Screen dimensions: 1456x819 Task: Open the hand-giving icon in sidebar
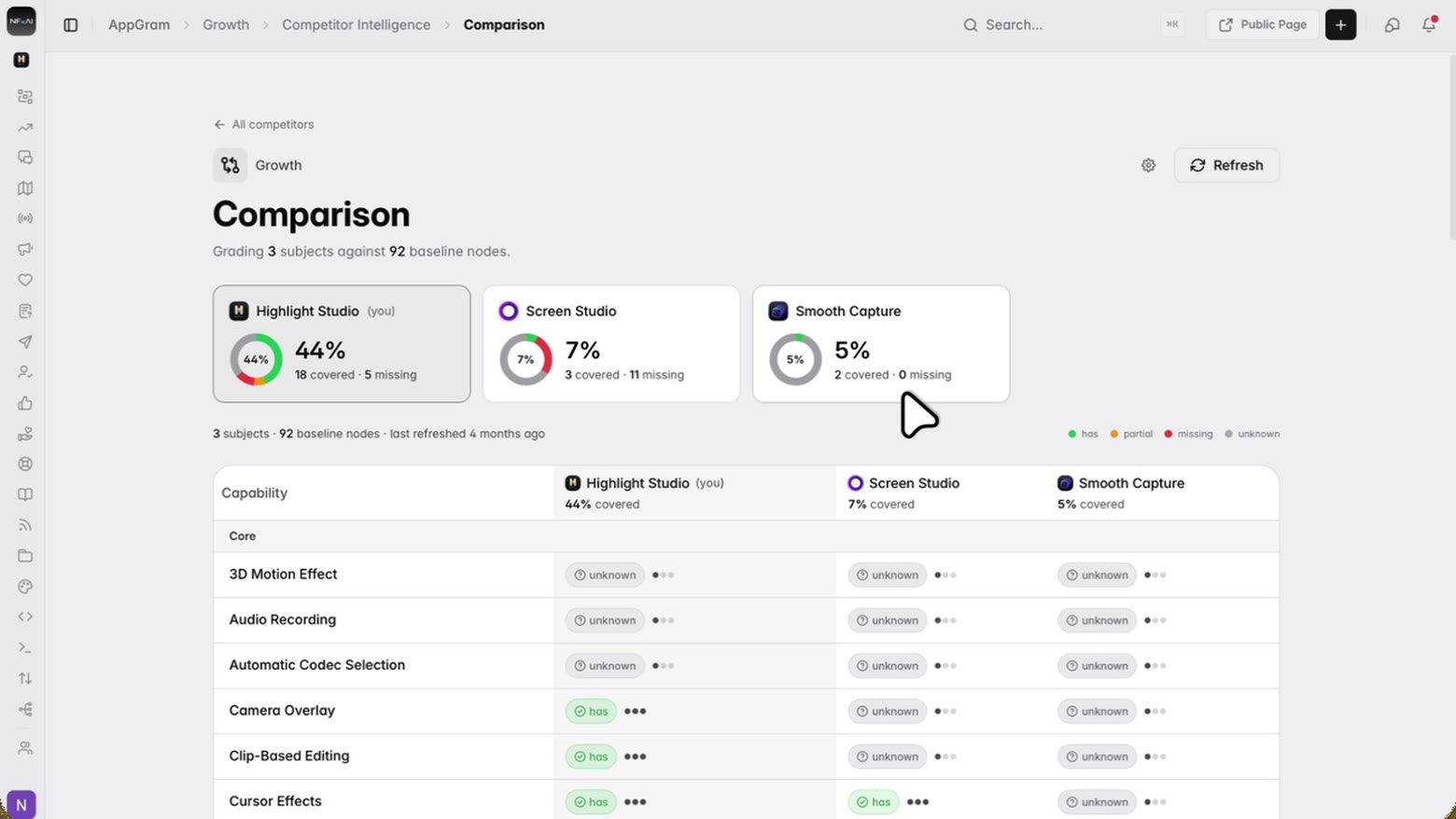coord(25,434)
